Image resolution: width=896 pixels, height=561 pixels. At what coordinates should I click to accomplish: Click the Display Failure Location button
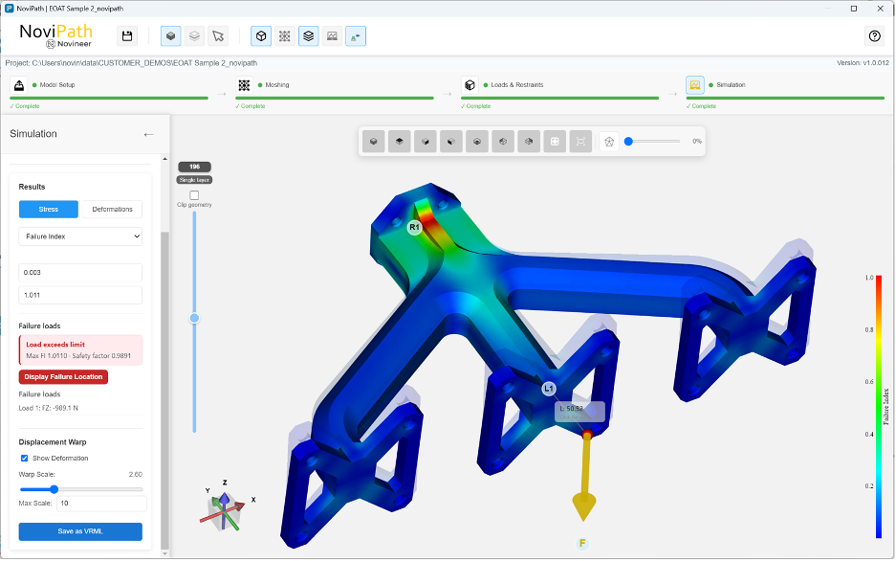pyautogui.click(x=63, y=377)
